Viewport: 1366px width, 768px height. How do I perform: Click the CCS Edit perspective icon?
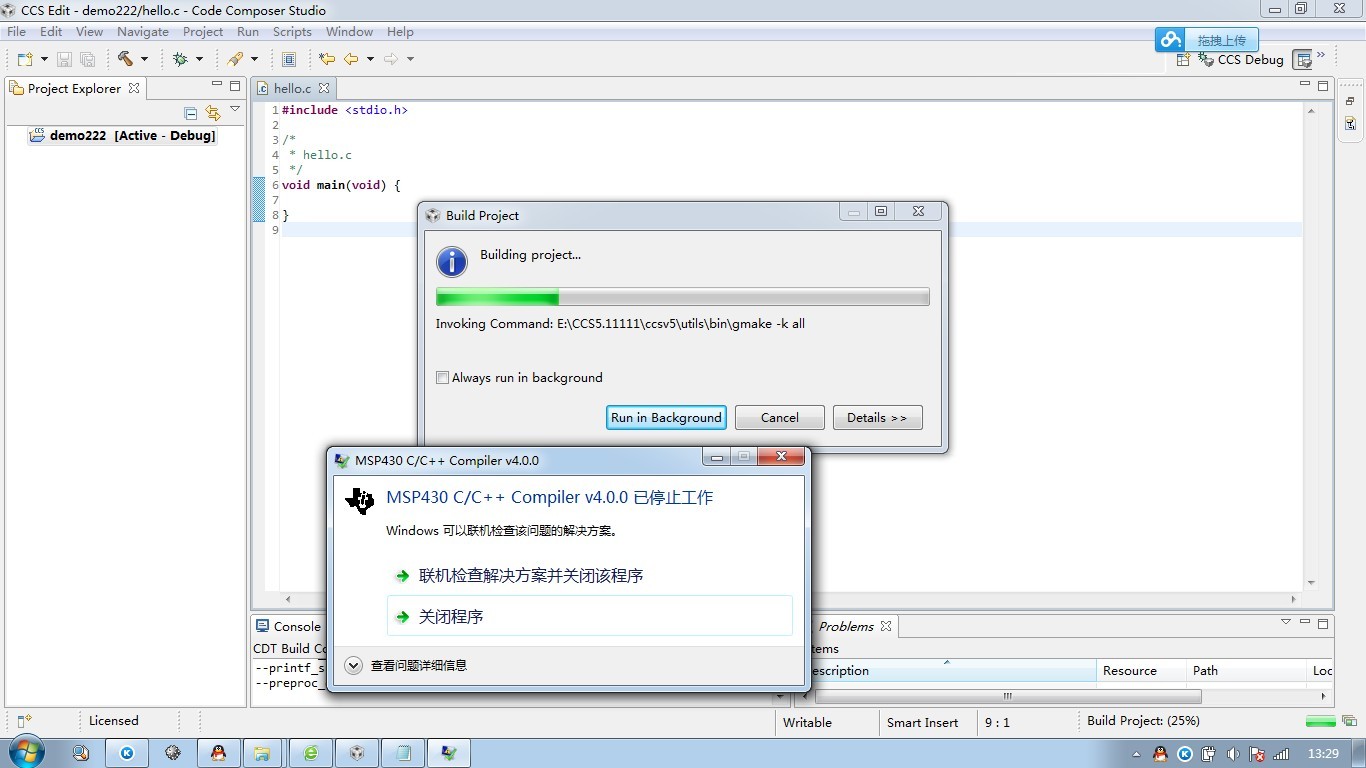tap(1302, 59)
